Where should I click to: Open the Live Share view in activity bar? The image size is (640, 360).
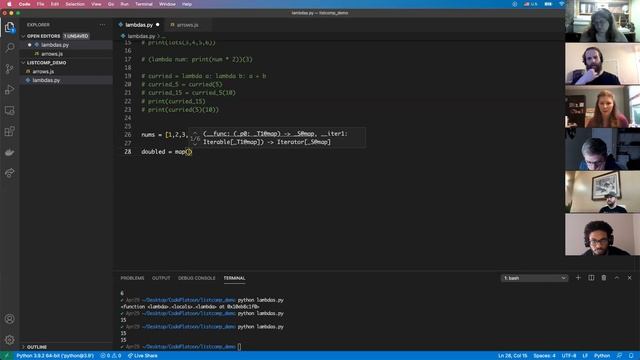pos(9,173)
